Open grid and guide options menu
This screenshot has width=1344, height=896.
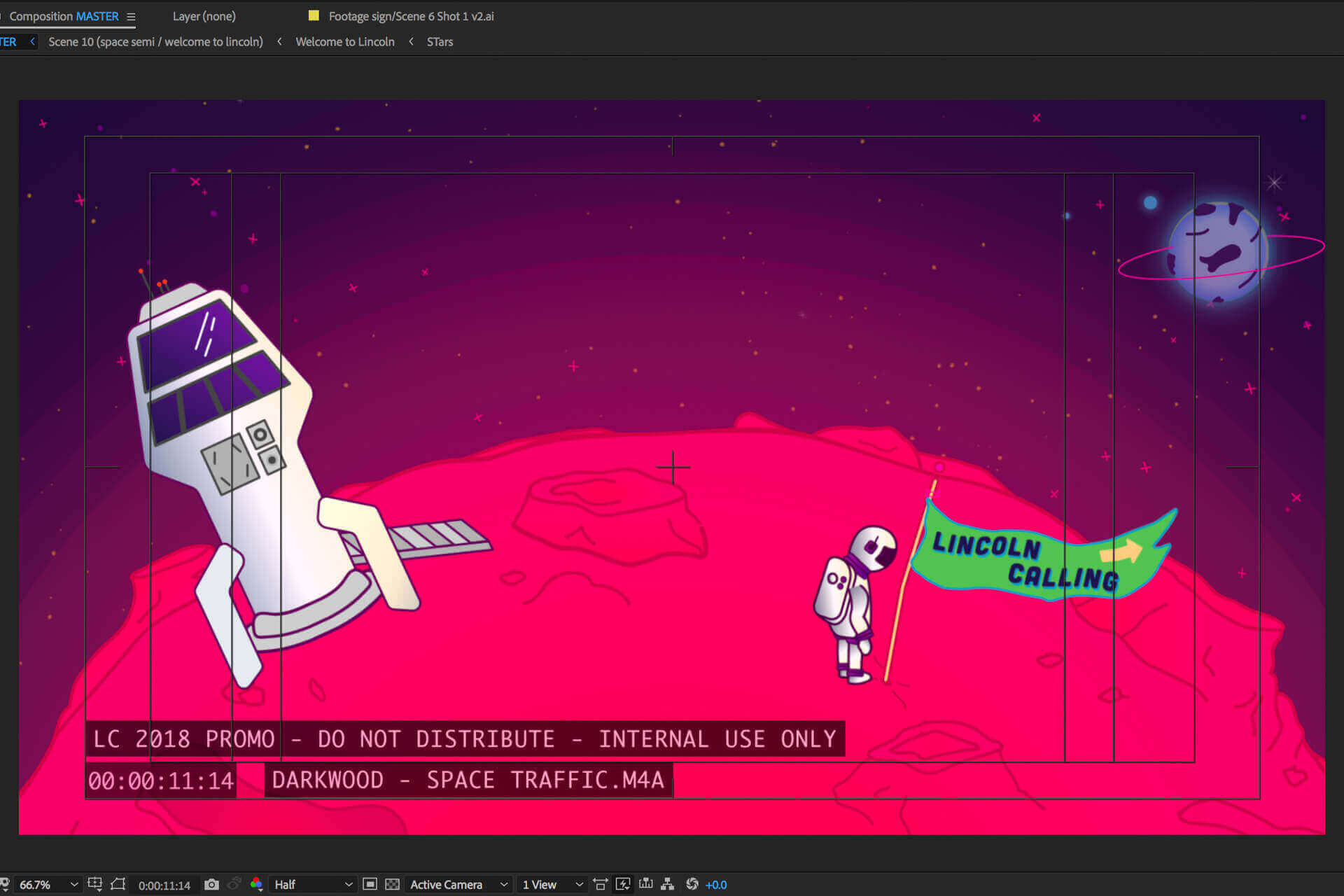click(x=95, y=884)
